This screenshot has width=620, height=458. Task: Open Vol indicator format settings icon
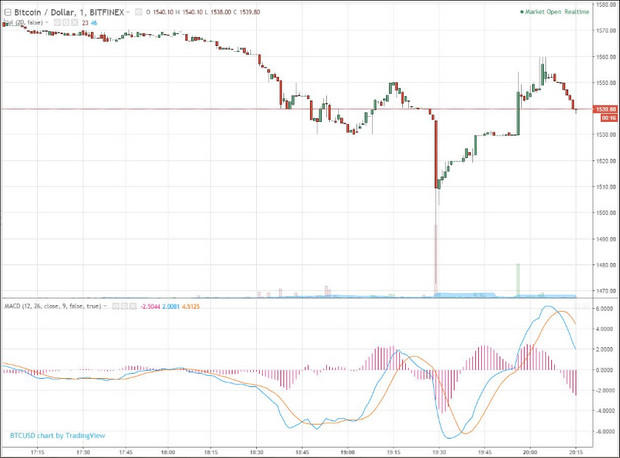[x=68, y=21]
